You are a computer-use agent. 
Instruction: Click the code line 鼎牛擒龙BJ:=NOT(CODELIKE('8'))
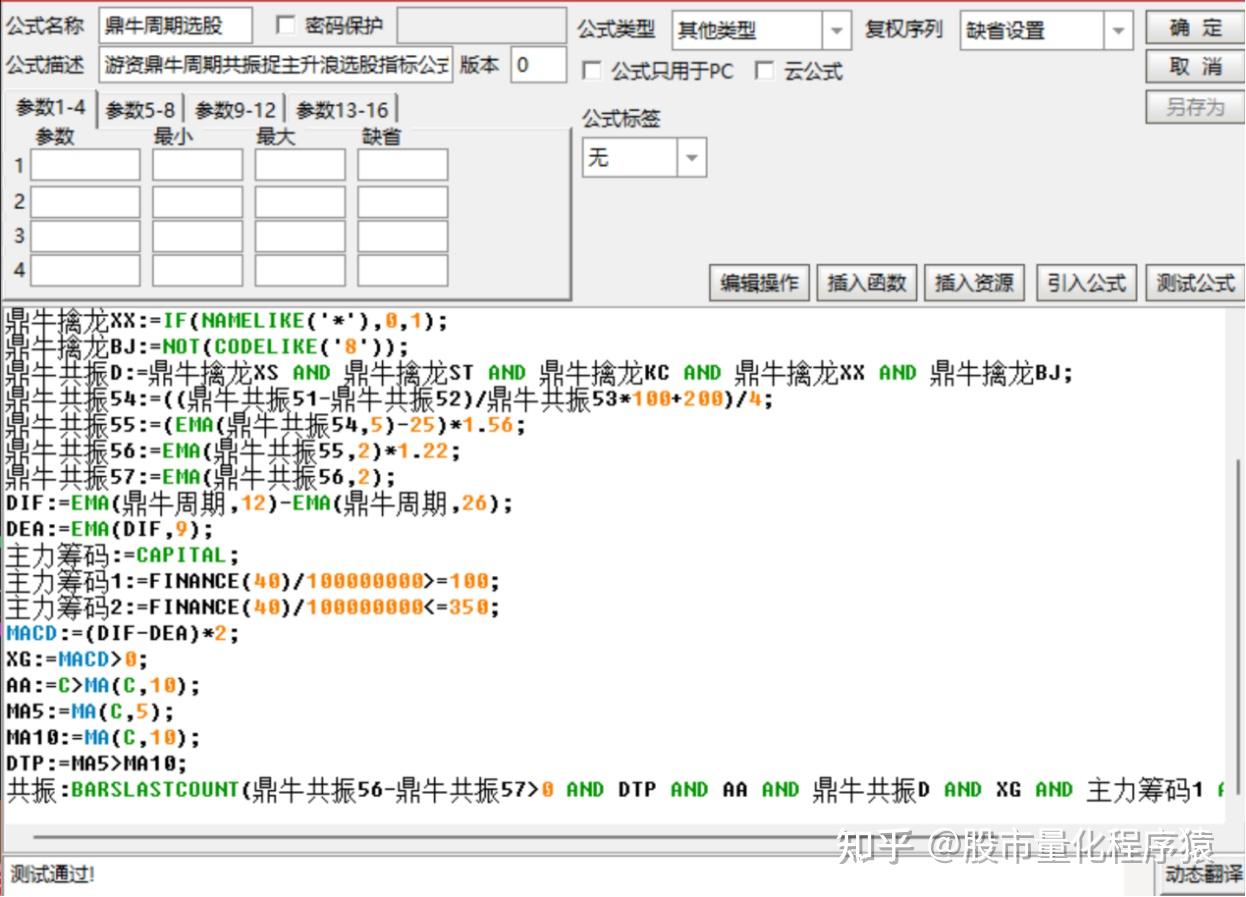208,347
